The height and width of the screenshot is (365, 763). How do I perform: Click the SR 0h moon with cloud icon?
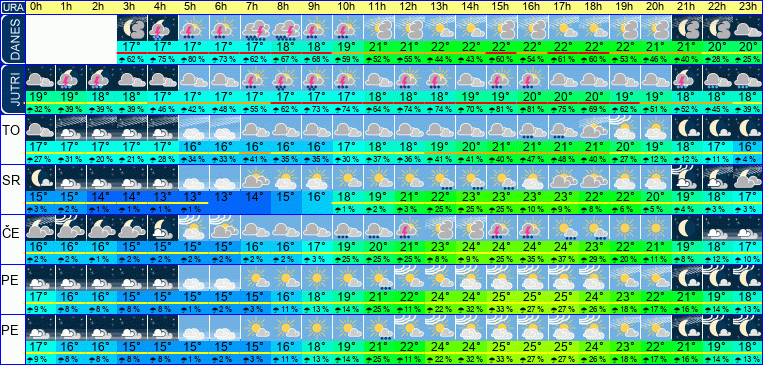(40, 178)
